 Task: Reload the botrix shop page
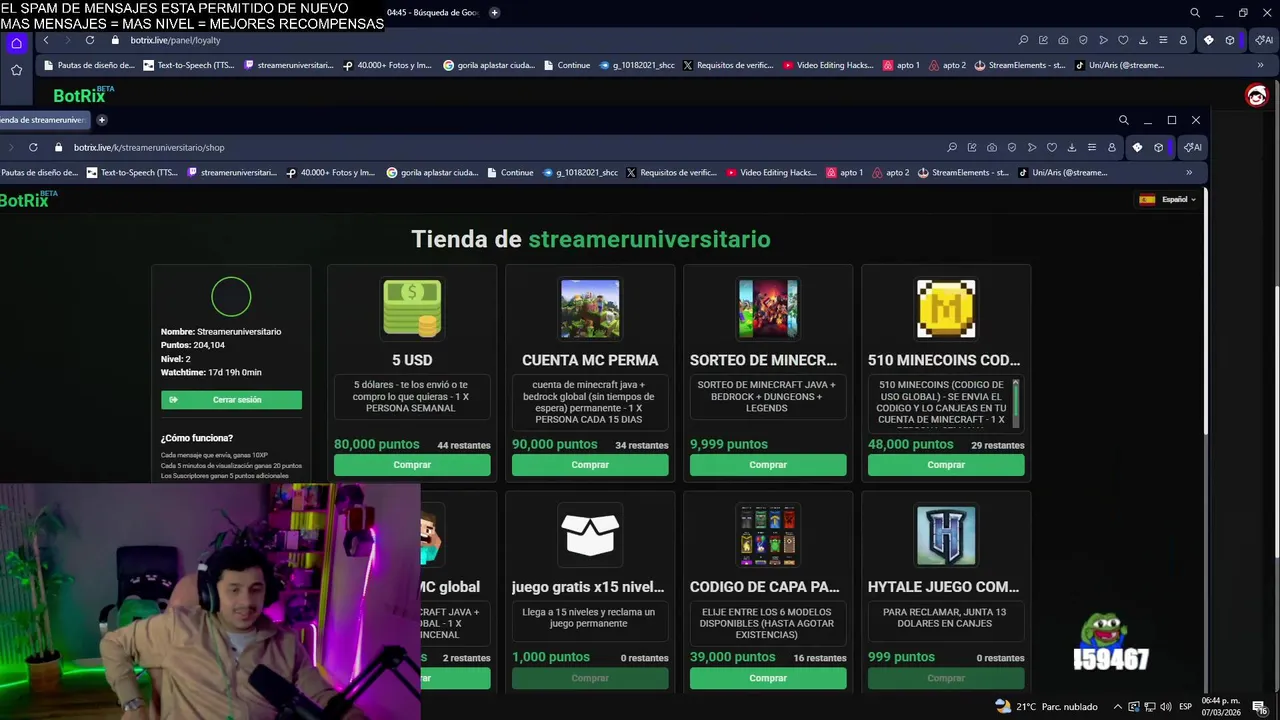click(x=33, y=147)
